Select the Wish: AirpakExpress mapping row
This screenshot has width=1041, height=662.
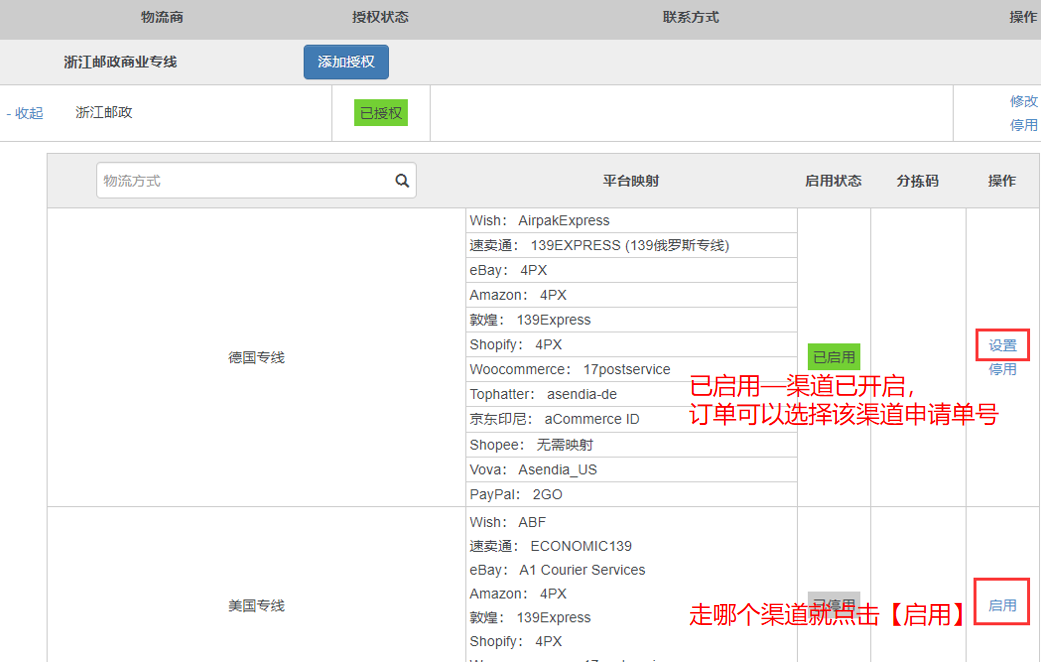(631, 220)
